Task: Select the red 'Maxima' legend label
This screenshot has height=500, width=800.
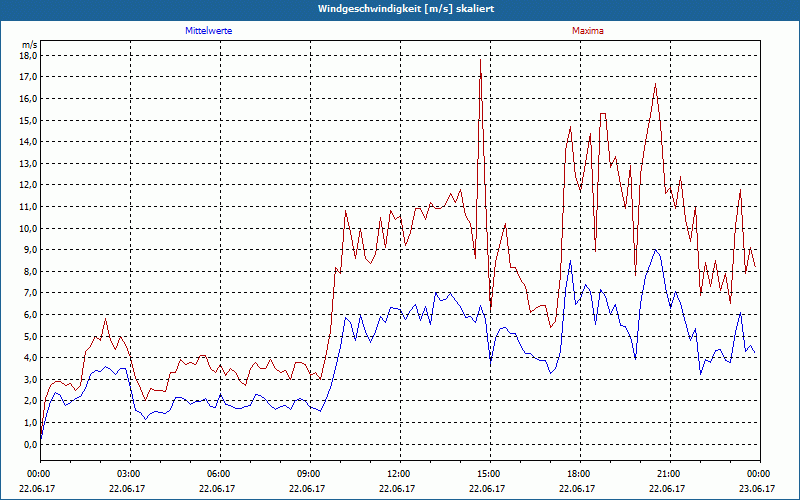Action: [588, 31]
